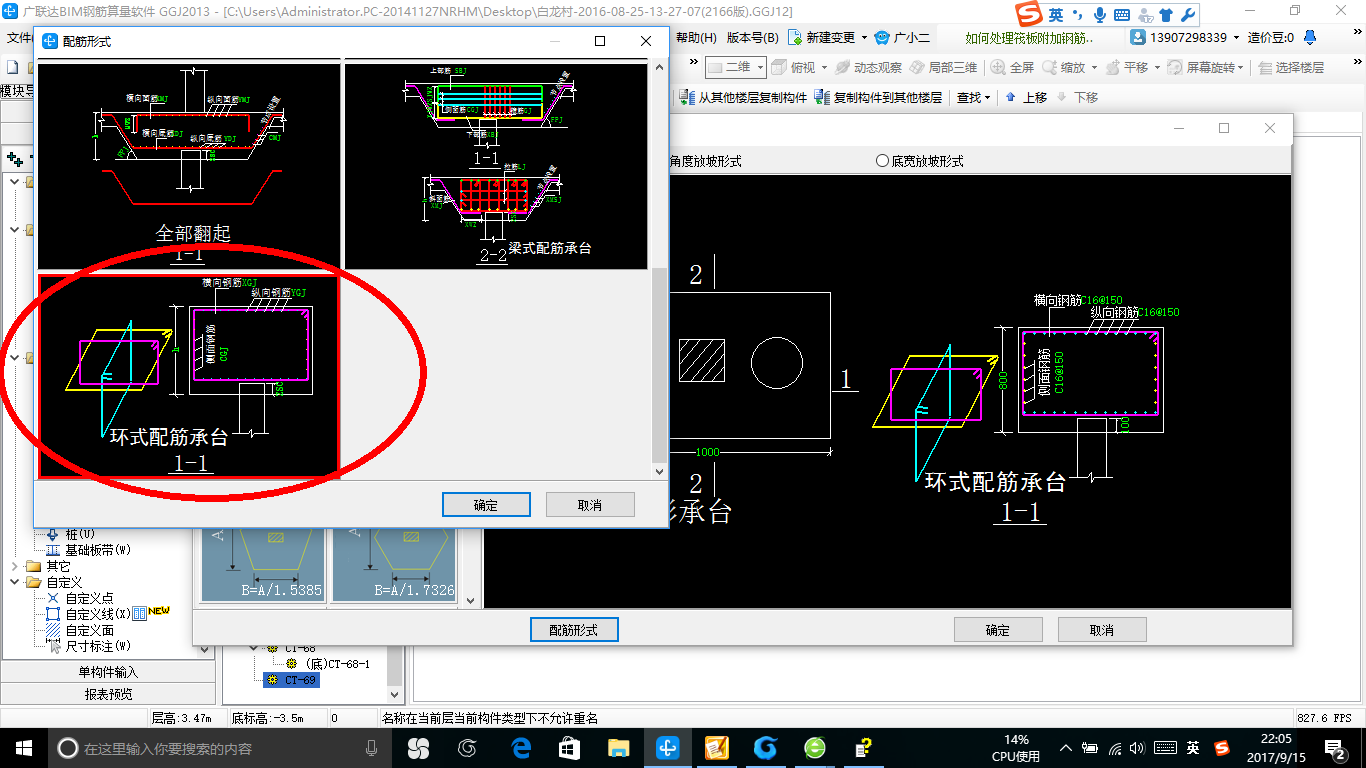1366x768 pixels.
Task: Open Sogou IME soft keyboard icon
Action: point(1121,15)
